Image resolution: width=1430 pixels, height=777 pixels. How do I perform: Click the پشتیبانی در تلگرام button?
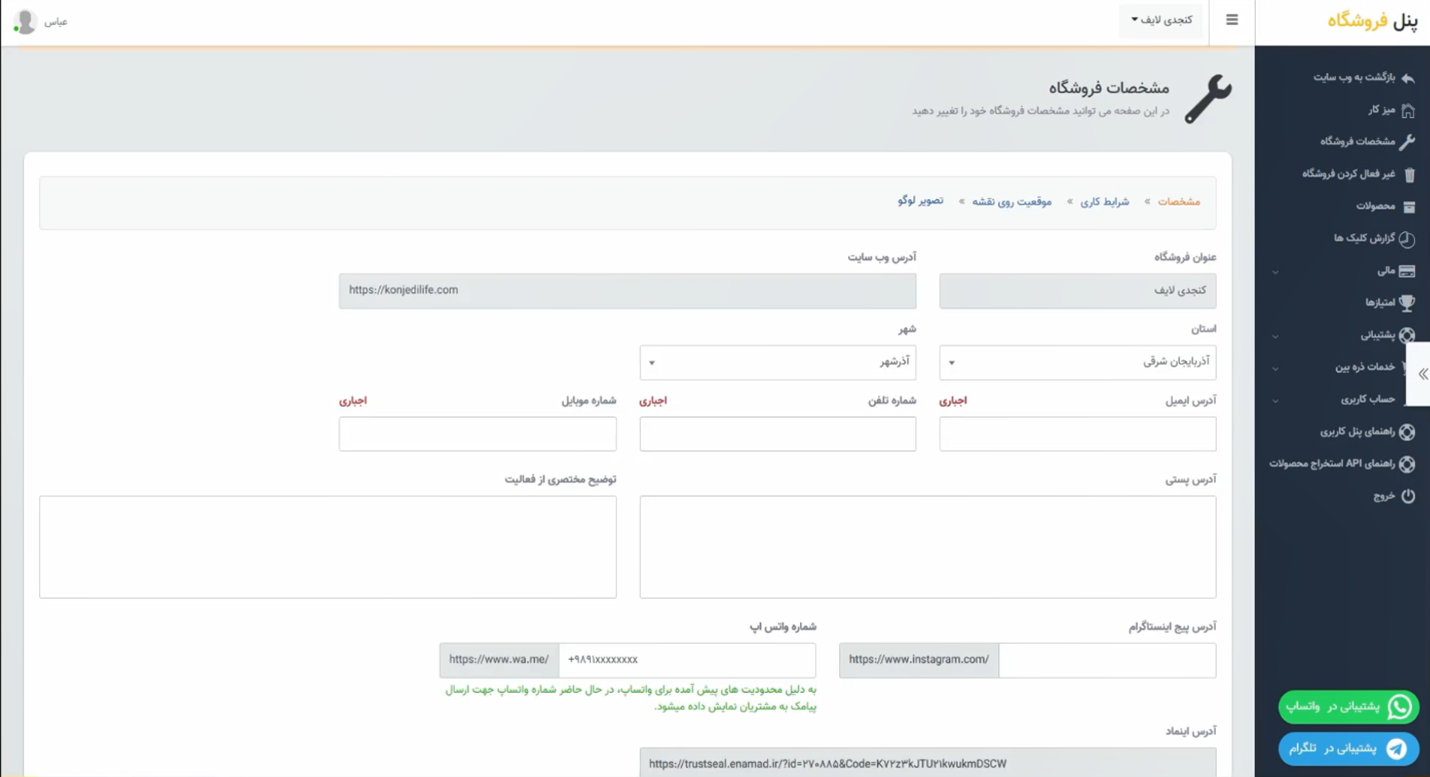click(x=1348, y=749)
